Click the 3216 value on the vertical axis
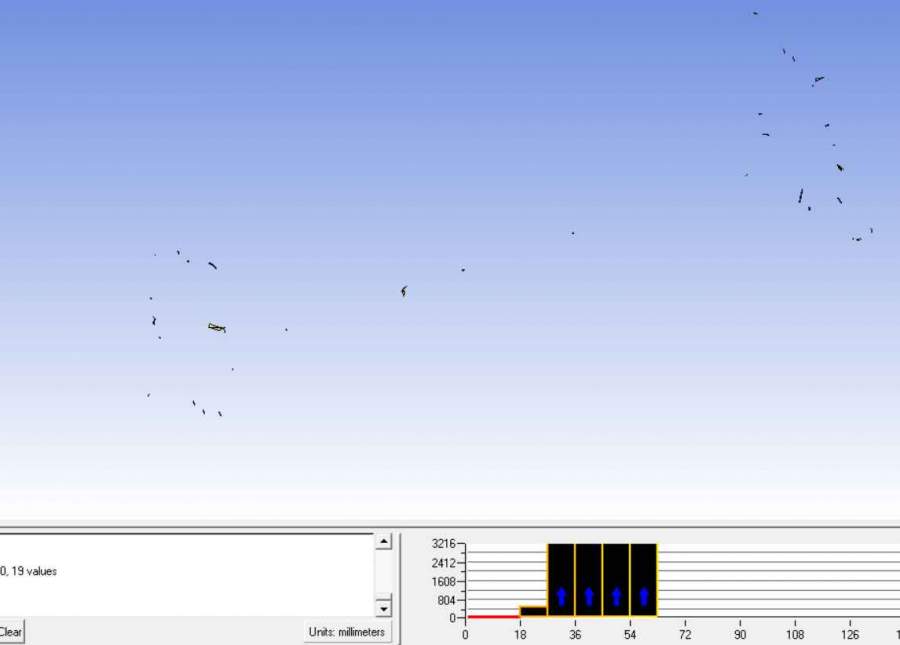The height and width of the screenshot is (645, 900). (x=443, y=543)
